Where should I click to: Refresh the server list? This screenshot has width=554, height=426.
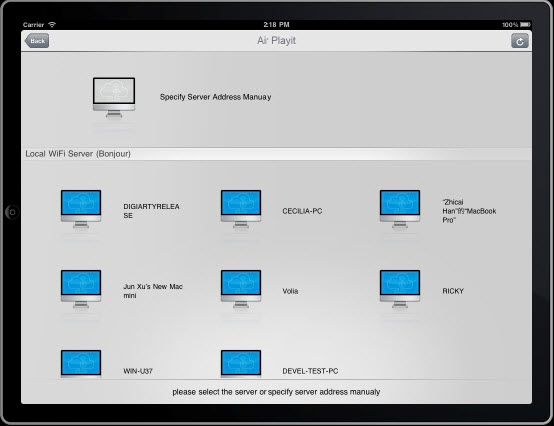[x=520, y=41]
